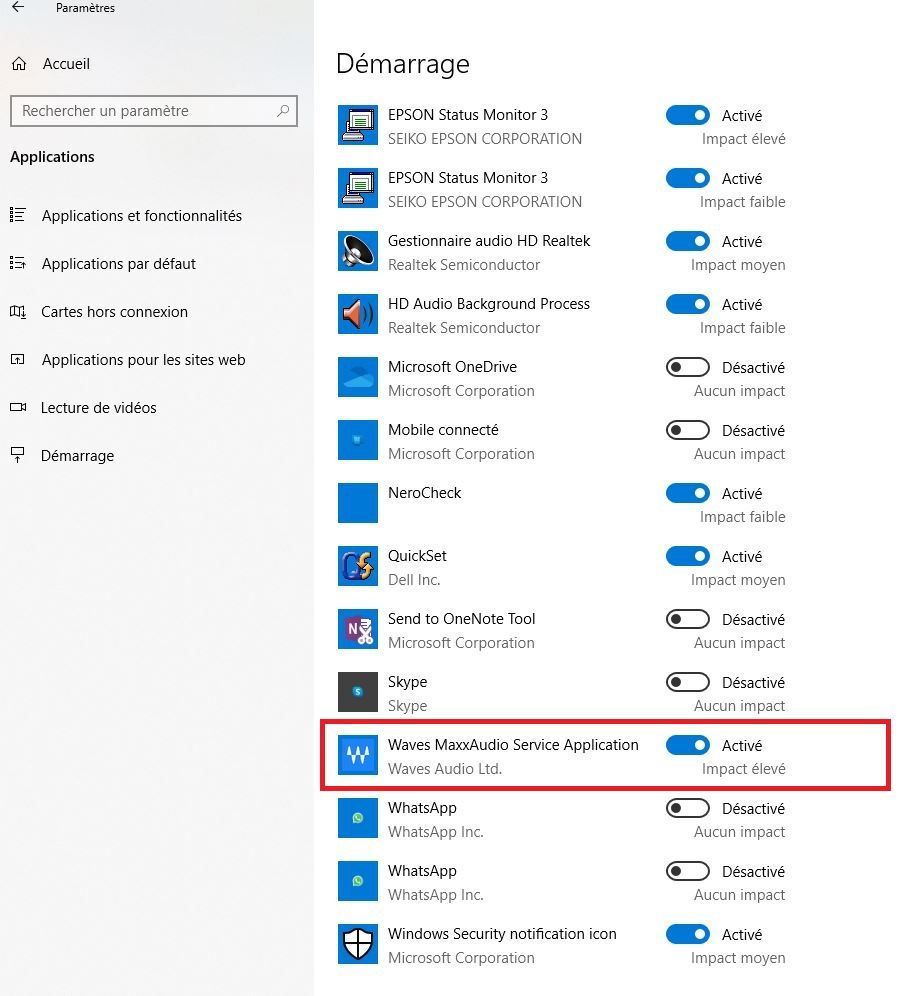Click the HD Audio Background Process label
The width and height of the screenshot is (913, 996).
489,304
